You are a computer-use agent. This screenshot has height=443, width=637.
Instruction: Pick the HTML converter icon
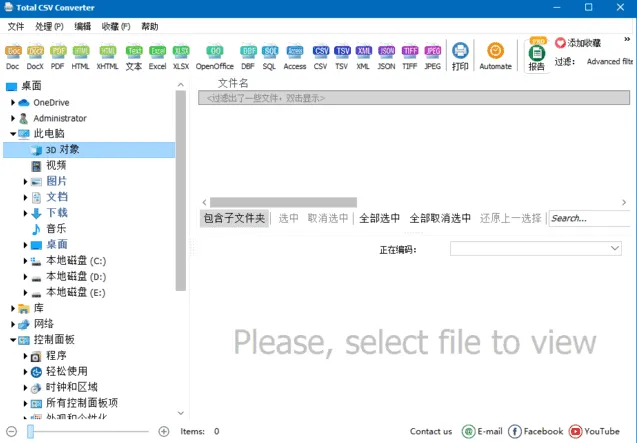[80, 56]
